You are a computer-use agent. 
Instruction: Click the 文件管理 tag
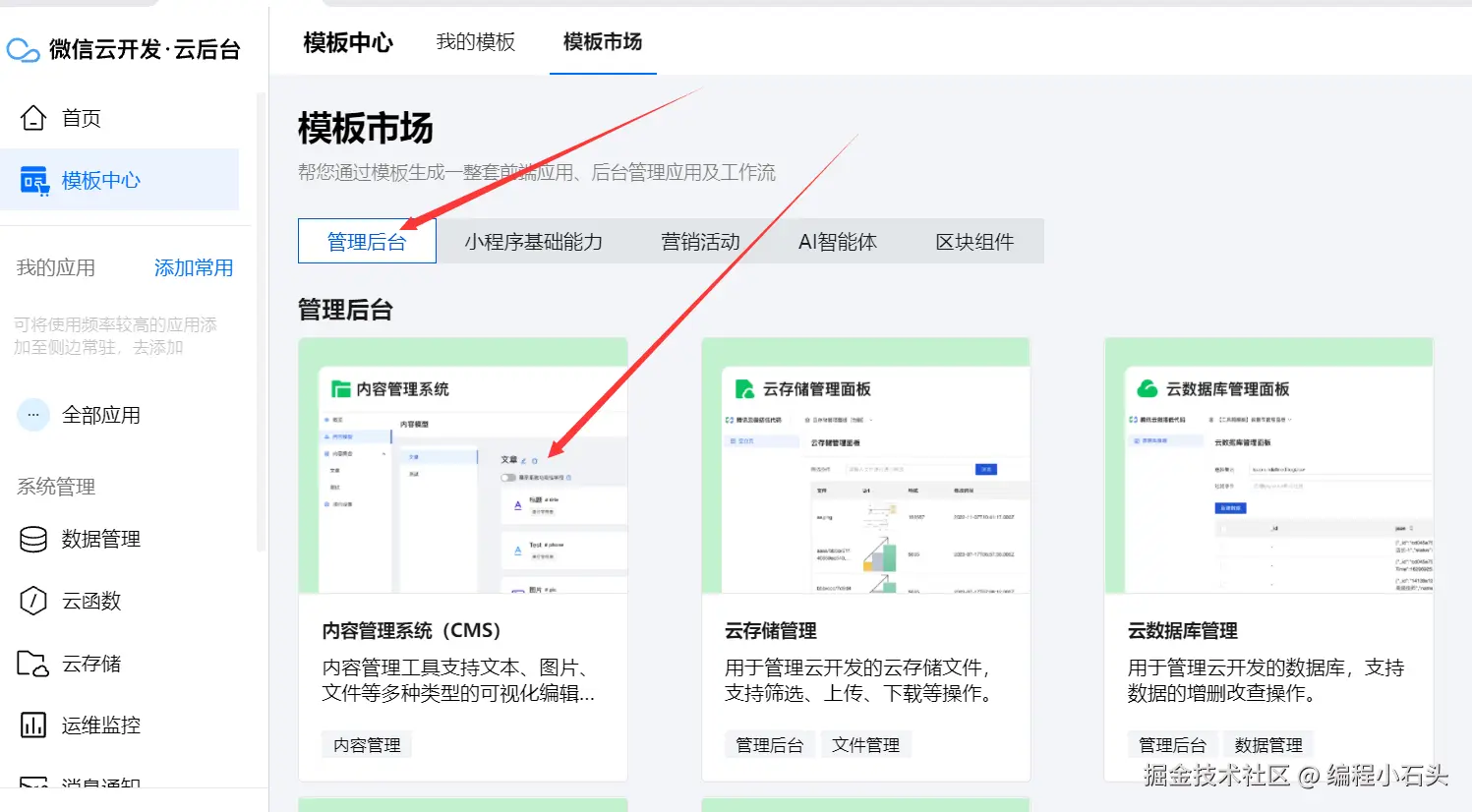pos(865,745)
